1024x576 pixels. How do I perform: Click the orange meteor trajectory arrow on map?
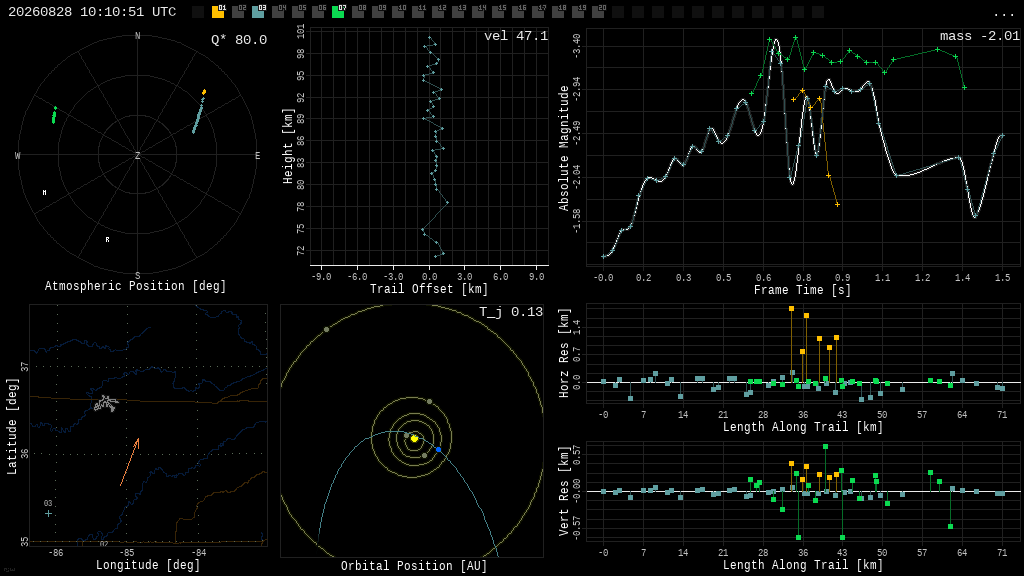[129, 462]
